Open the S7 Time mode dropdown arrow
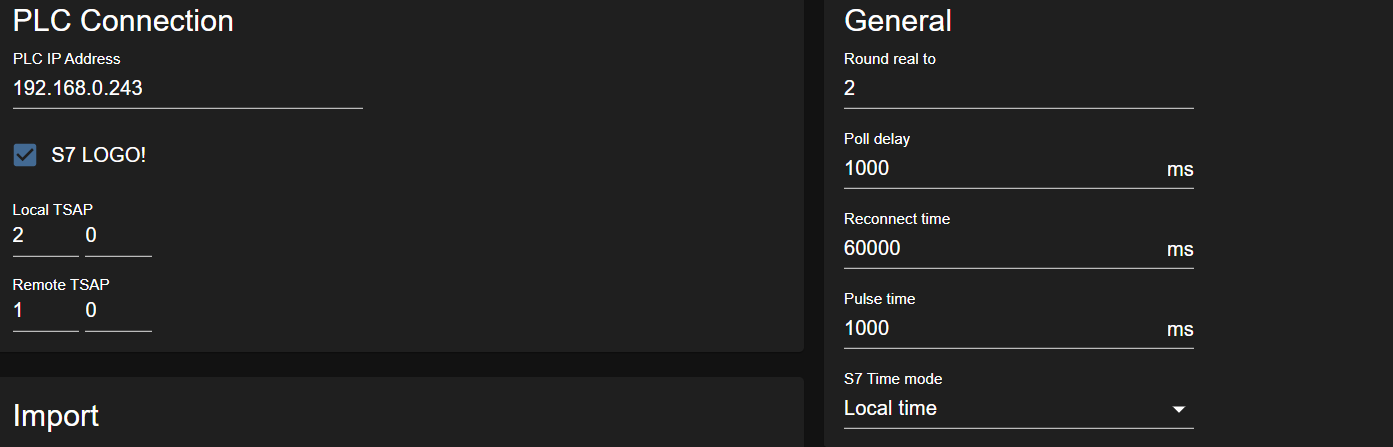 (1179, 409)
